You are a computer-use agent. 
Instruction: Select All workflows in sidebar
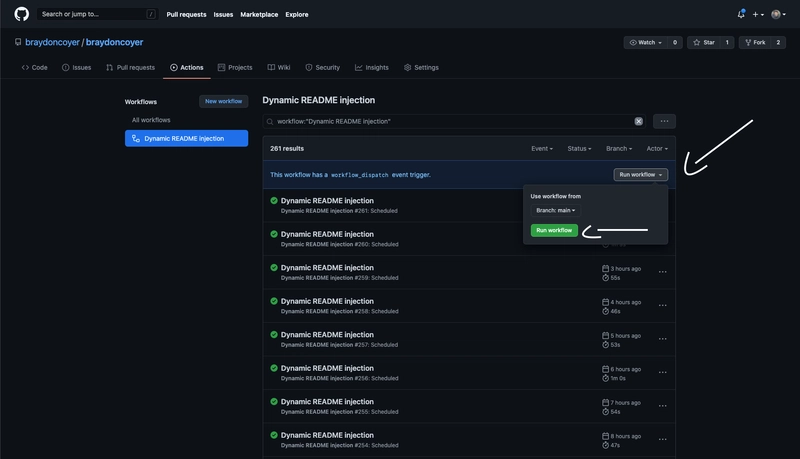tap(151, 120)
